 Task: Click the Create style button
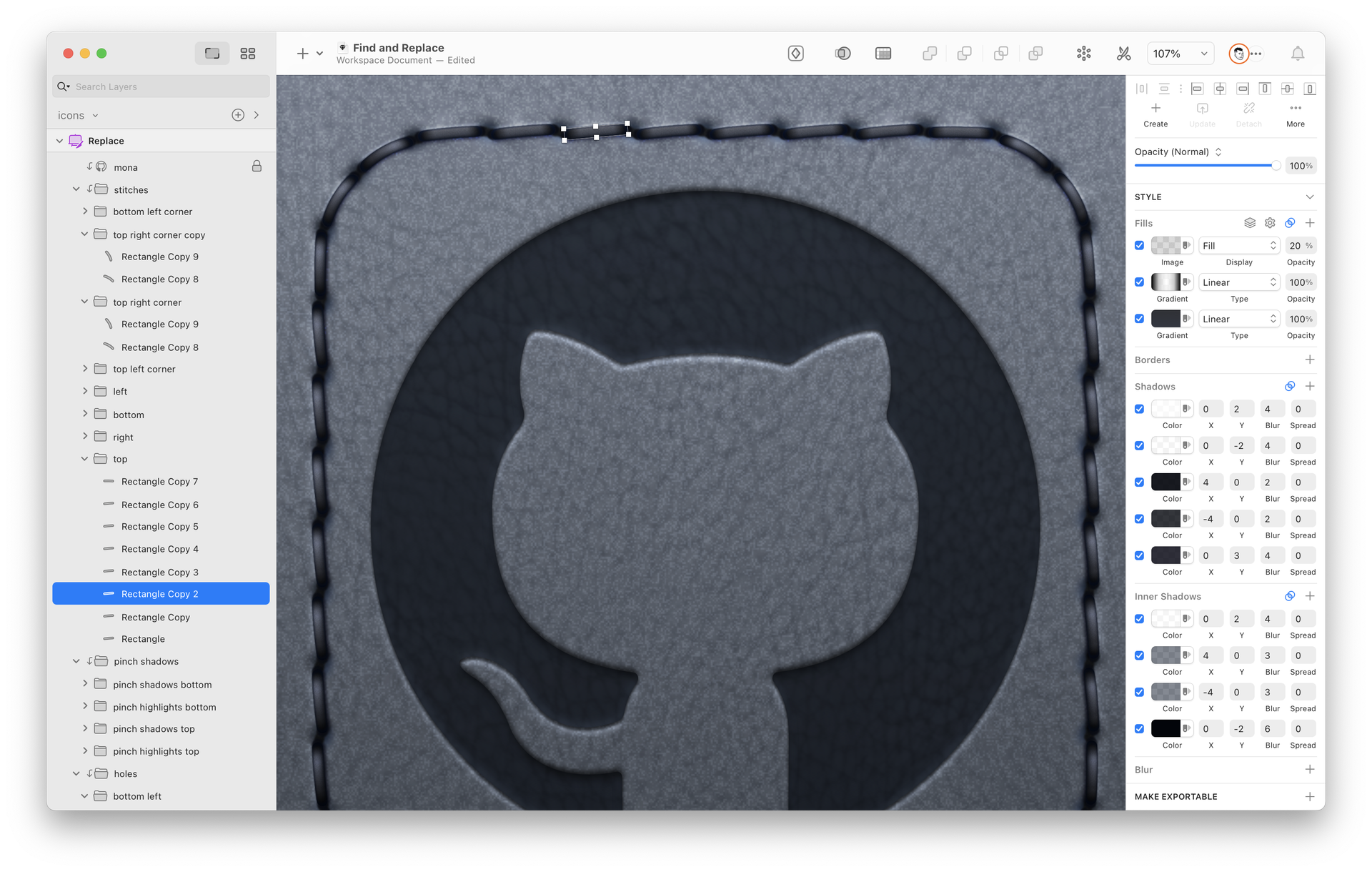tap(1155, 114)
